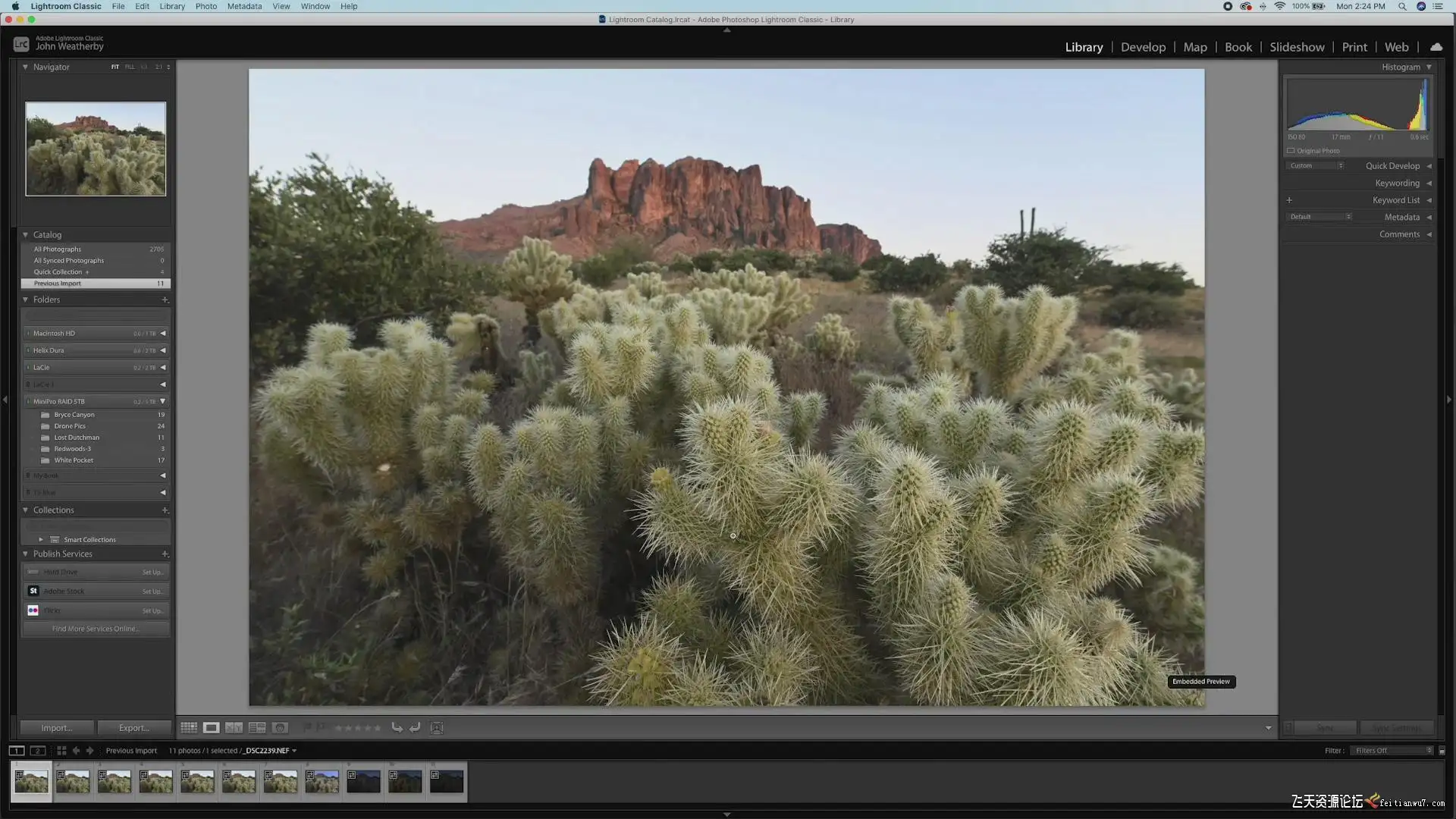The width and height of the screenshot is (1456, 819).
Task: Rotate photo counterclockwise
Action: point(397,728)
